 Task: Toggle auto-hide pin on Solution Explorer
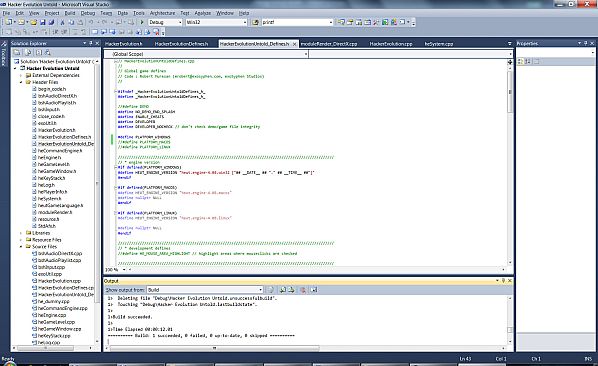[x=91, y=43]
